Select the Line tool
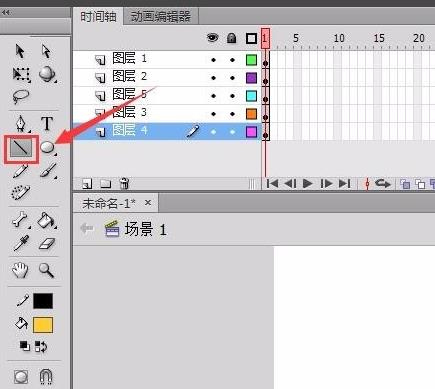Viewport: 435px width, 389px height. [21, 148]
